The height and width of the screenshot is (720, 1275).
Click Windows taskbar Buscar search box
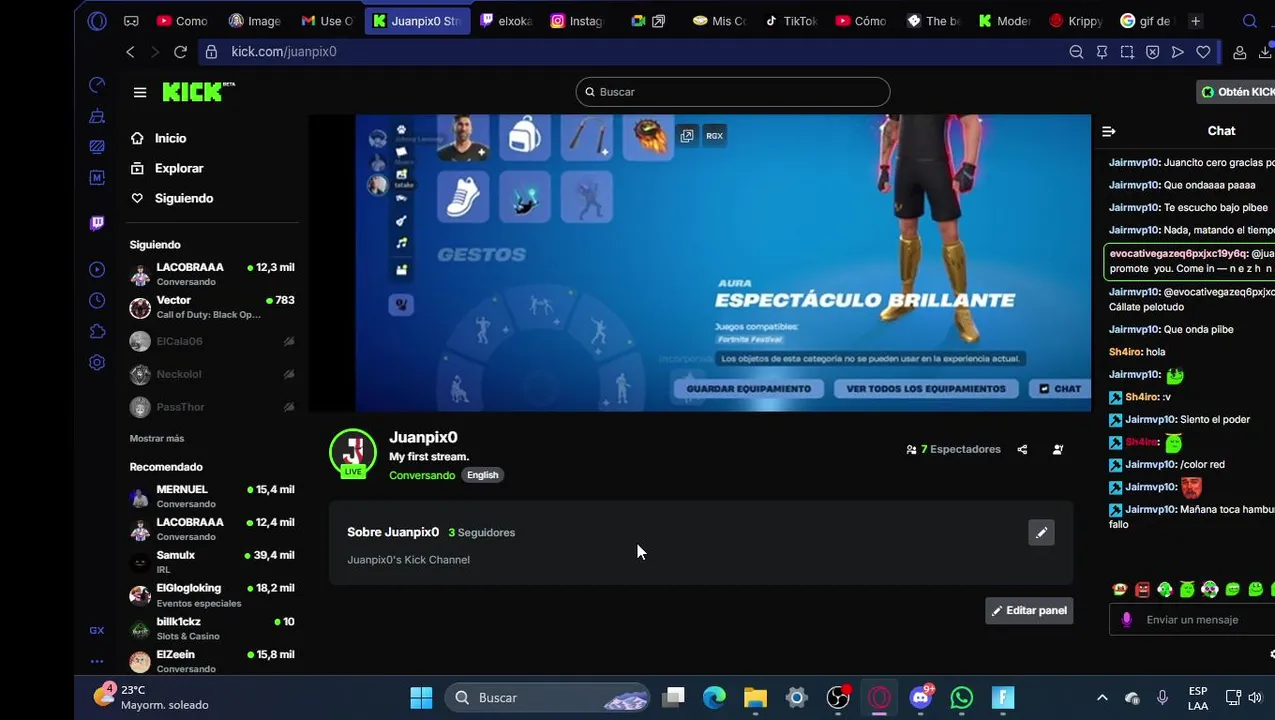pyautogui.click(x=547, y=698)
